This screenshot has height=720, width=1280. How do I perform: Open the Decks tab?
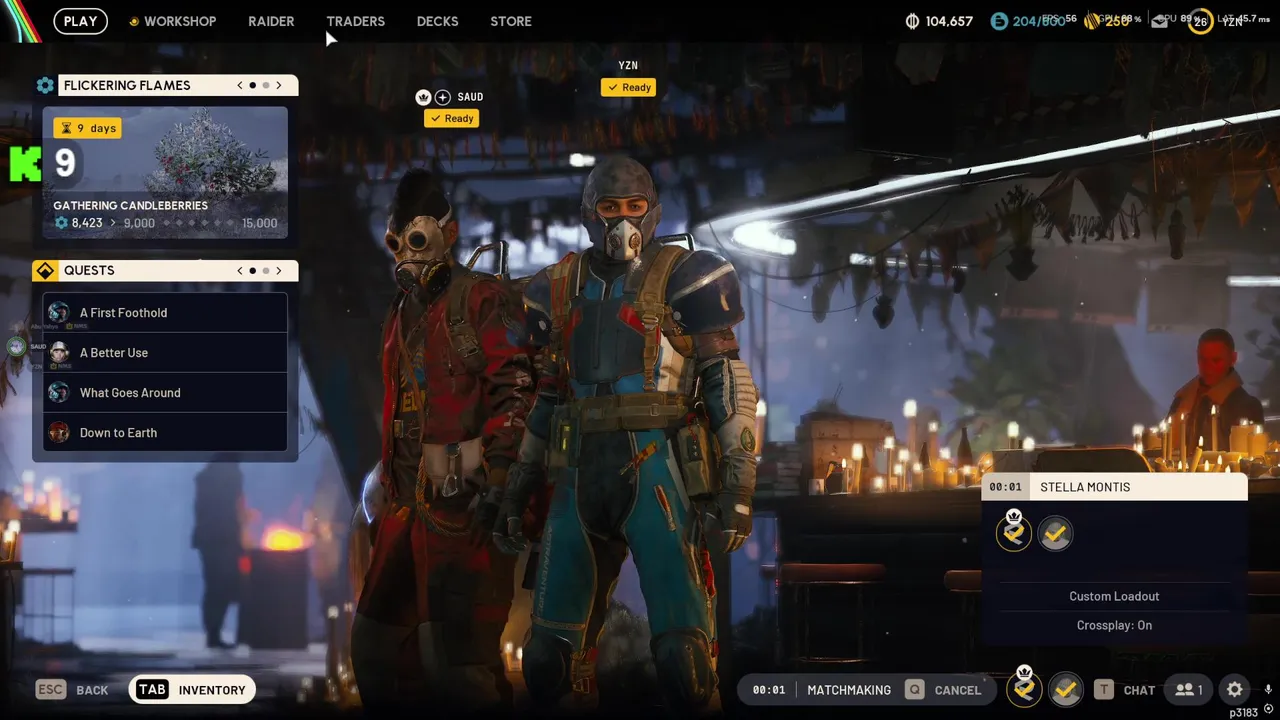coord(437,21)
